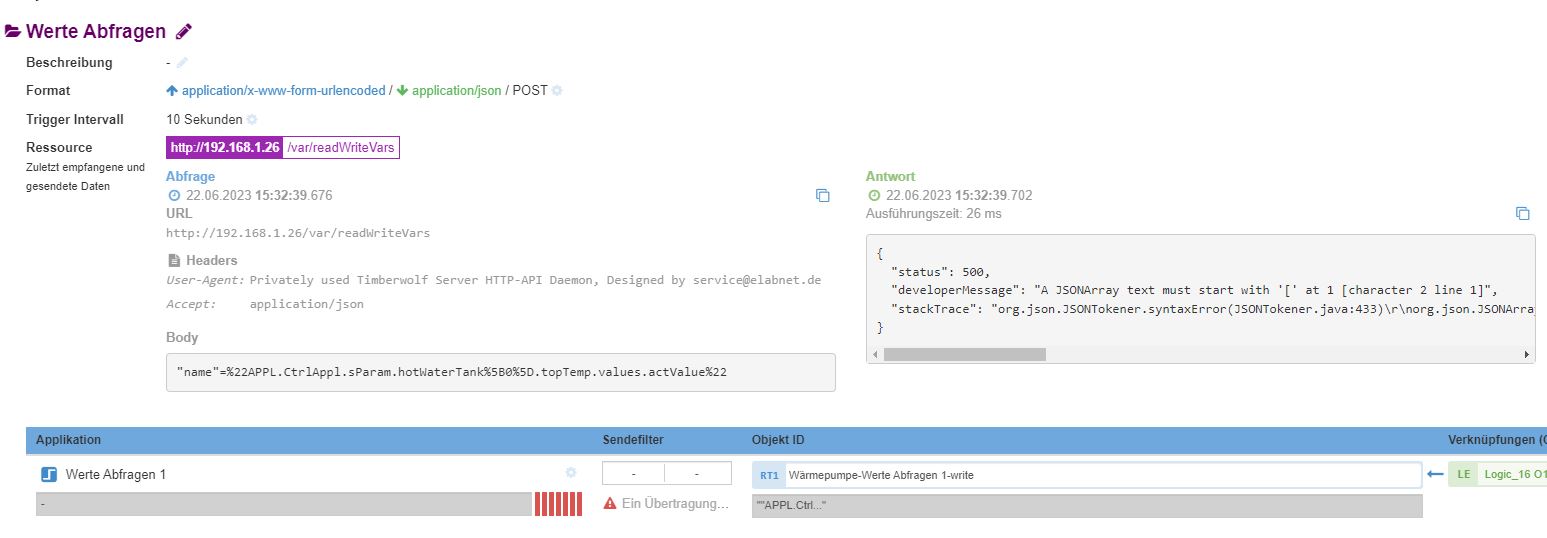Click the right scroll arrow in response box

point(1526,354)
